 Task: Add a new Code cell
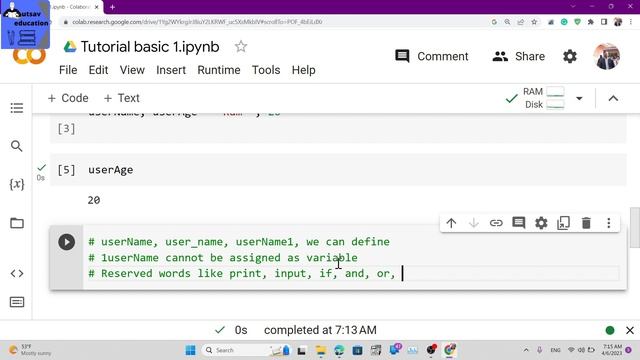68,98
